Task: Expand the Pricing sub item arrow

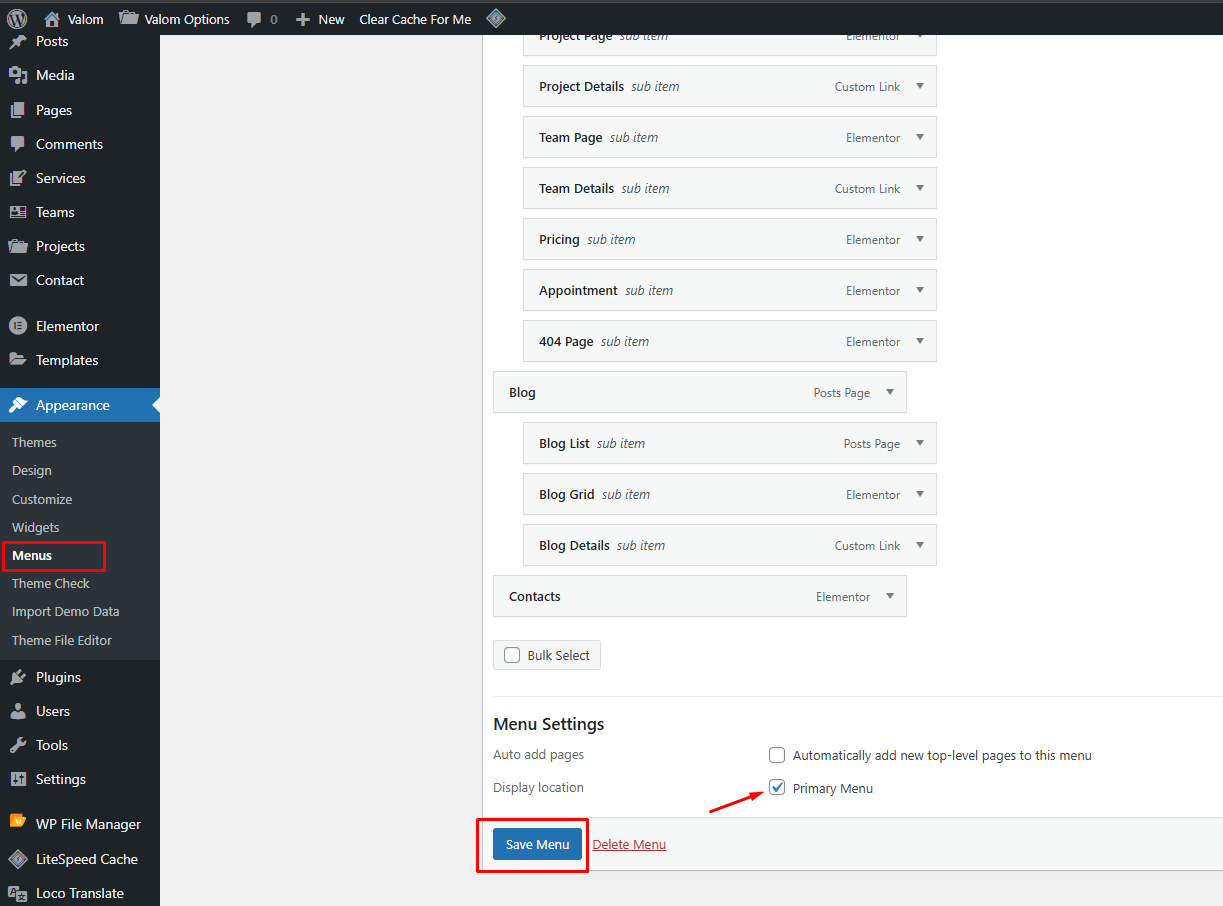Action: [920, 239]
